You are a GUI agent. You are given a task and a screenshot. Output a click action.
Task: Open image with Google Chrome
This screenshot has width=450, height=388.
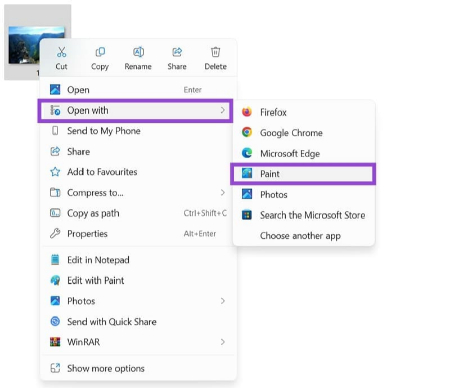pyautogui.click(x=304, y=133)
